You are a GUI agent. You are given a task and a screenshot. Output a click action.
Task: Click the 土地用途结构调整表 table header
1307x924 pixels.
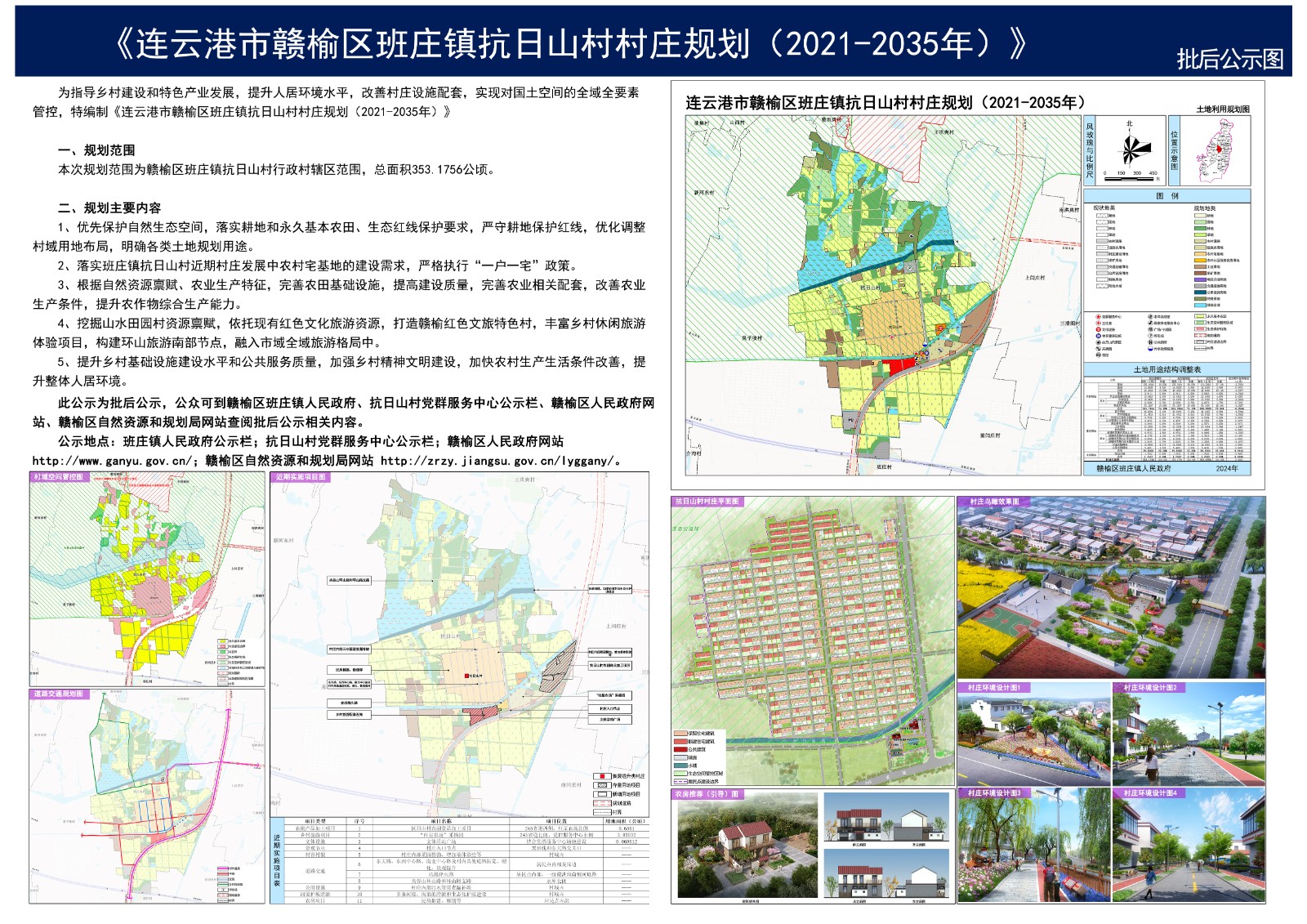[1166, 370]
